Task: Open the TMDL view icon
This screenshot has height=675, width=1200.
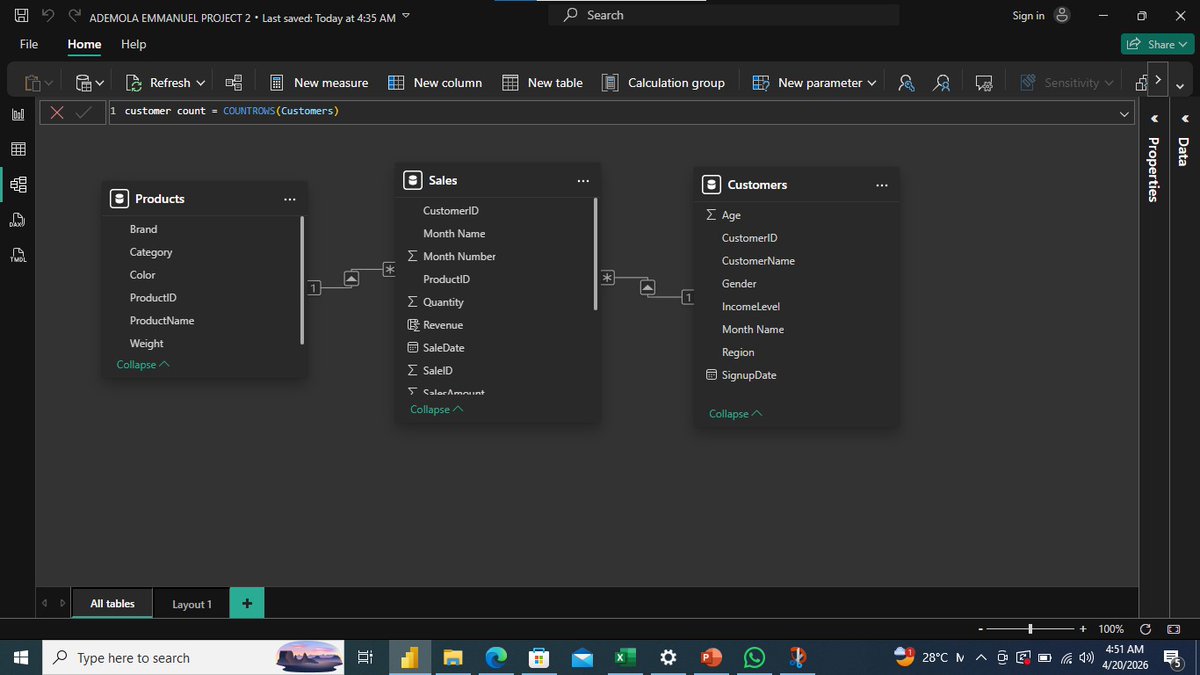Action: coord(17,255)
